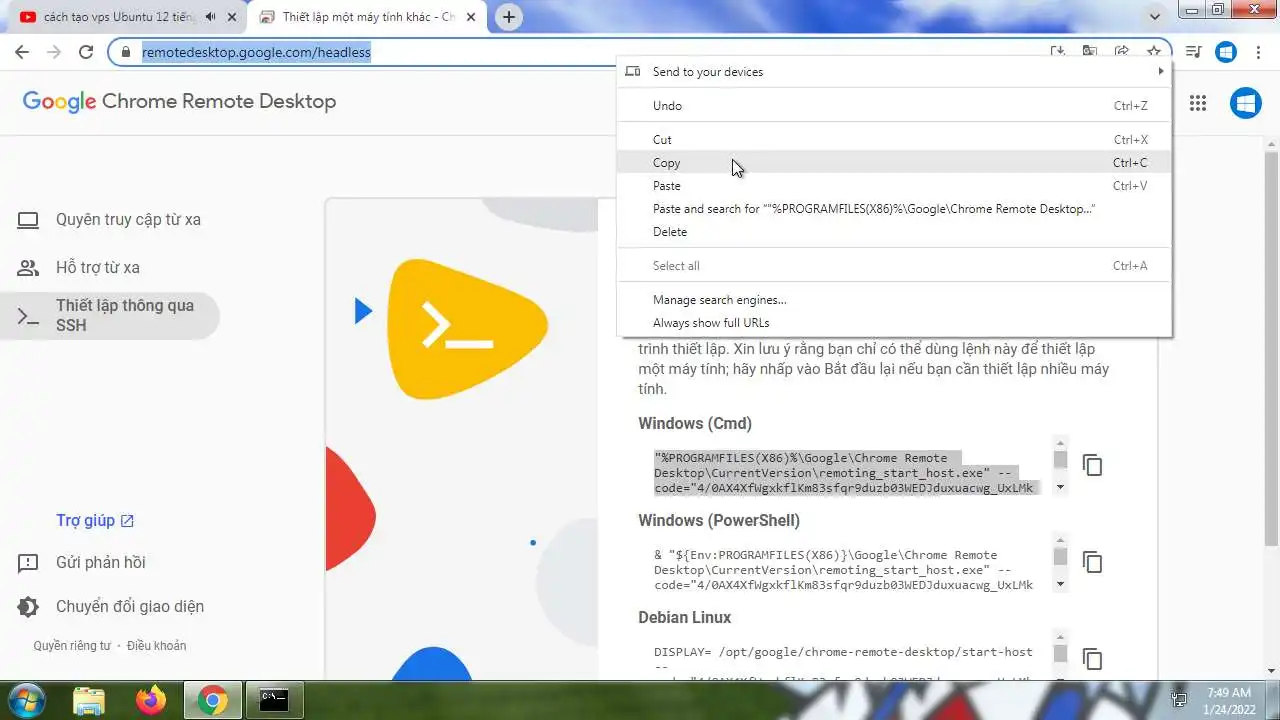
Task: Mute the YouTube tab's speaker icon
Action: (x=210, y=17)
